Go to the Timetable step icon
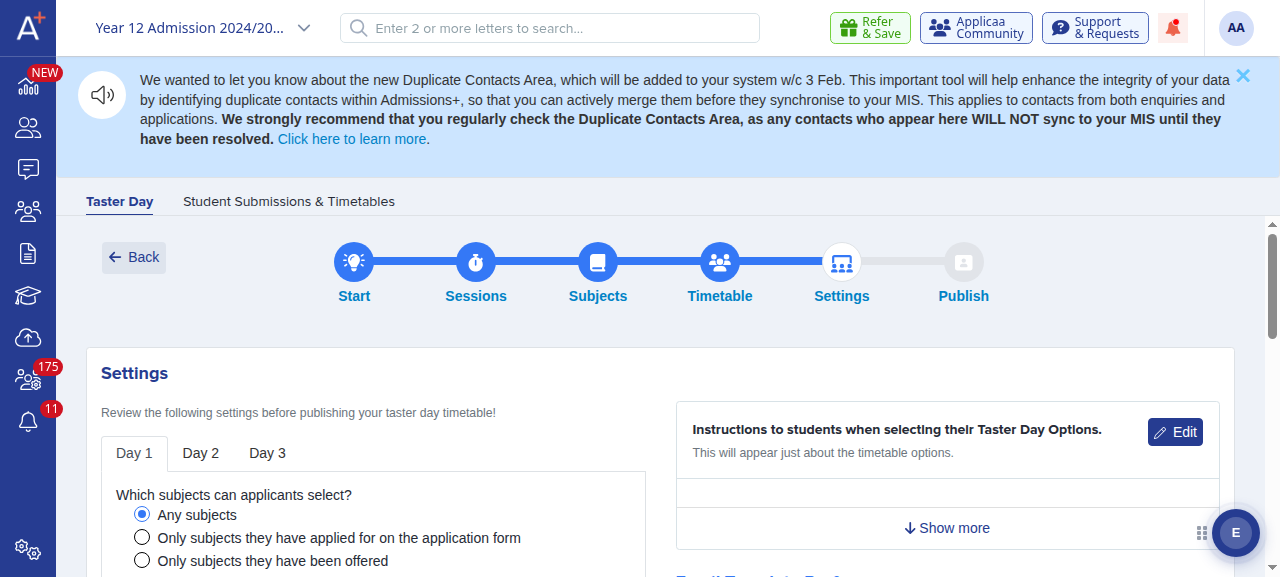Image resolution: width=1280 pixels, height=577 pixels. coord(720,262)
